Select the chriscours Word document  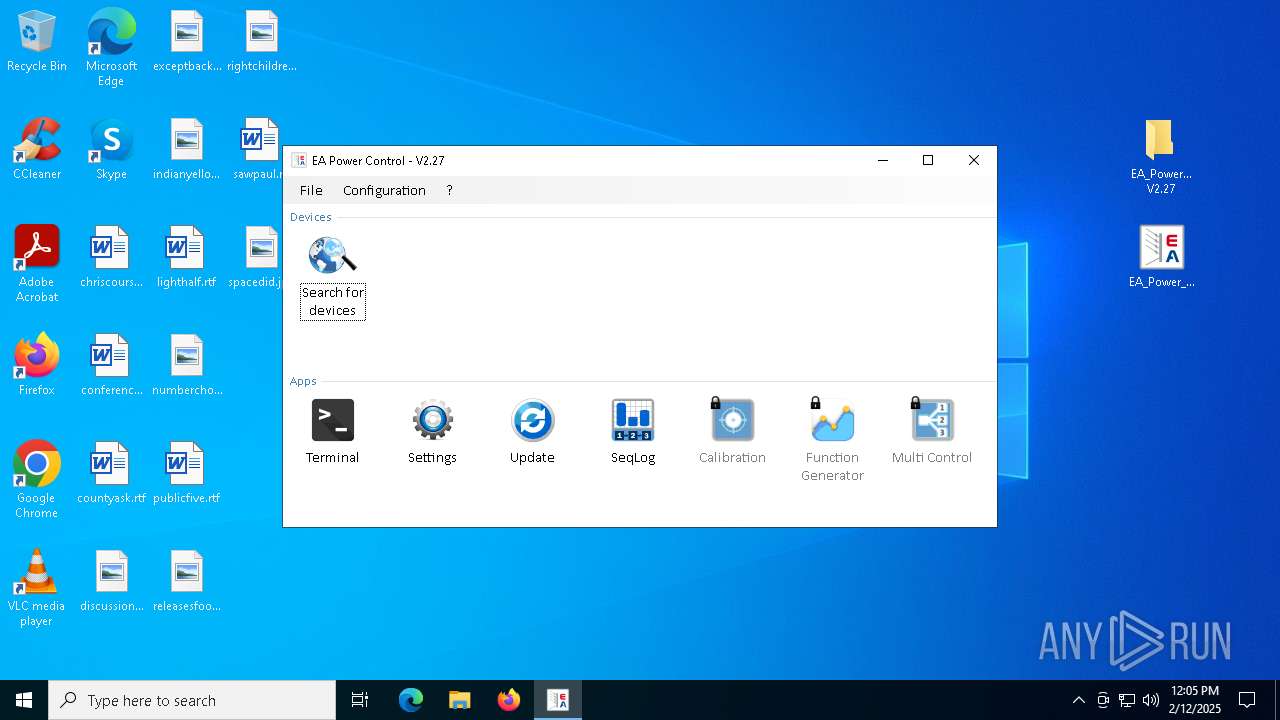(111, 258)
